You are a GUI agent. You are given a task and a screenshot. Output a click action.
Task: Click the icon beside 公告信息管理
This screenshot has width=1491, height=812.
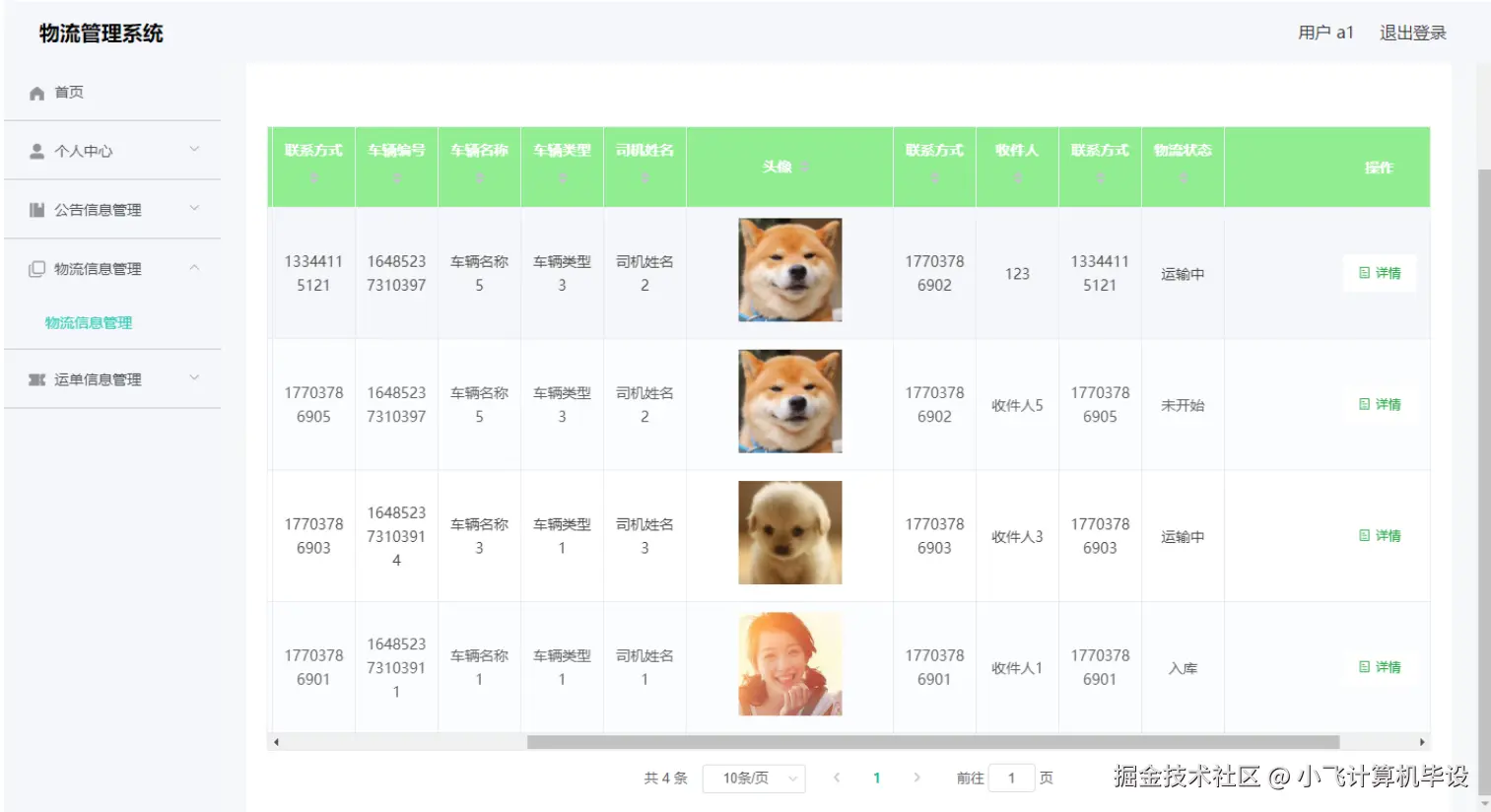coord(37,210)
